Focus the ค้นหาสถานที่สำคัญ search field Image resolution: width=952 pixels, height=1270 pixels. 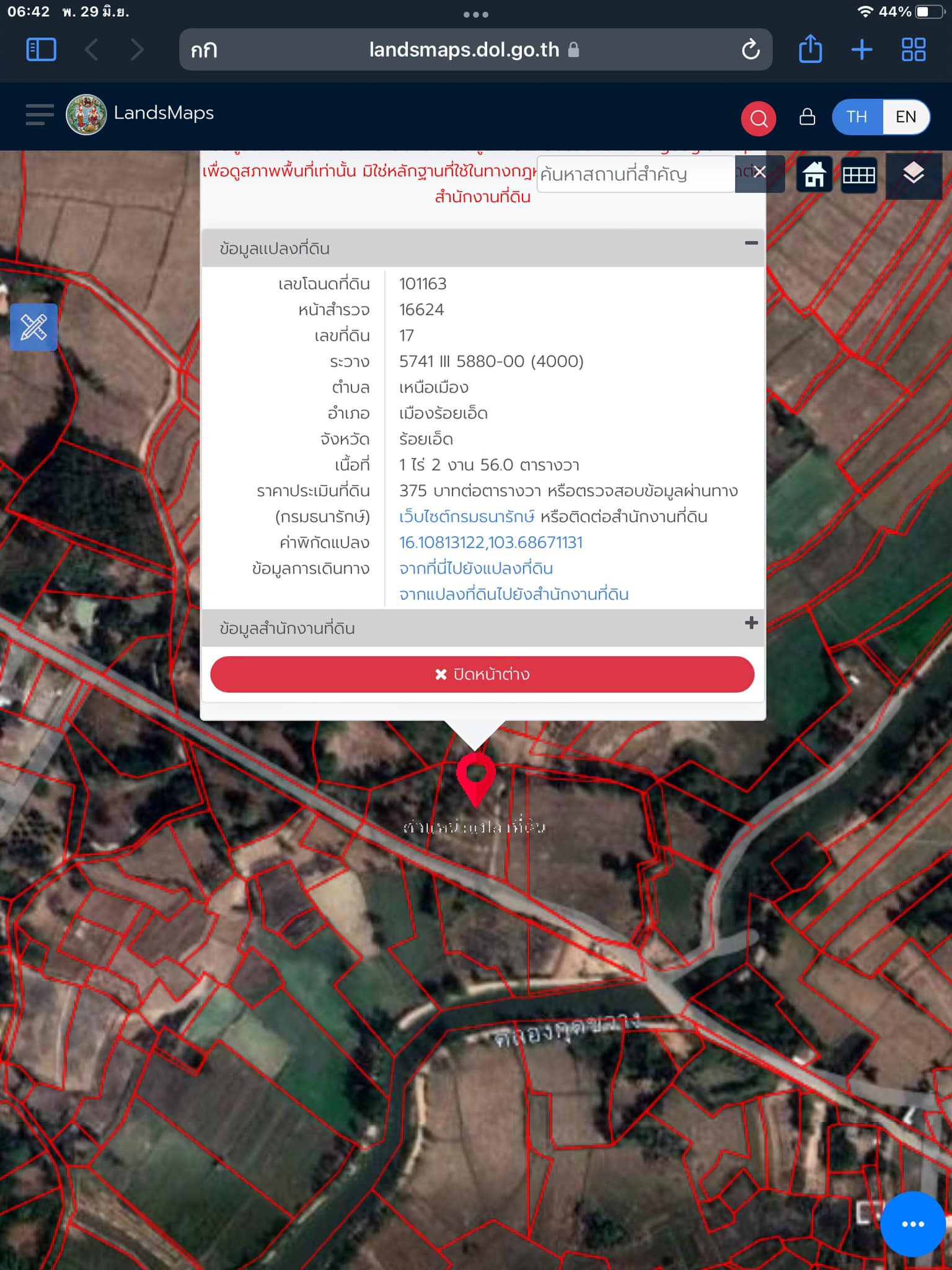635,174
